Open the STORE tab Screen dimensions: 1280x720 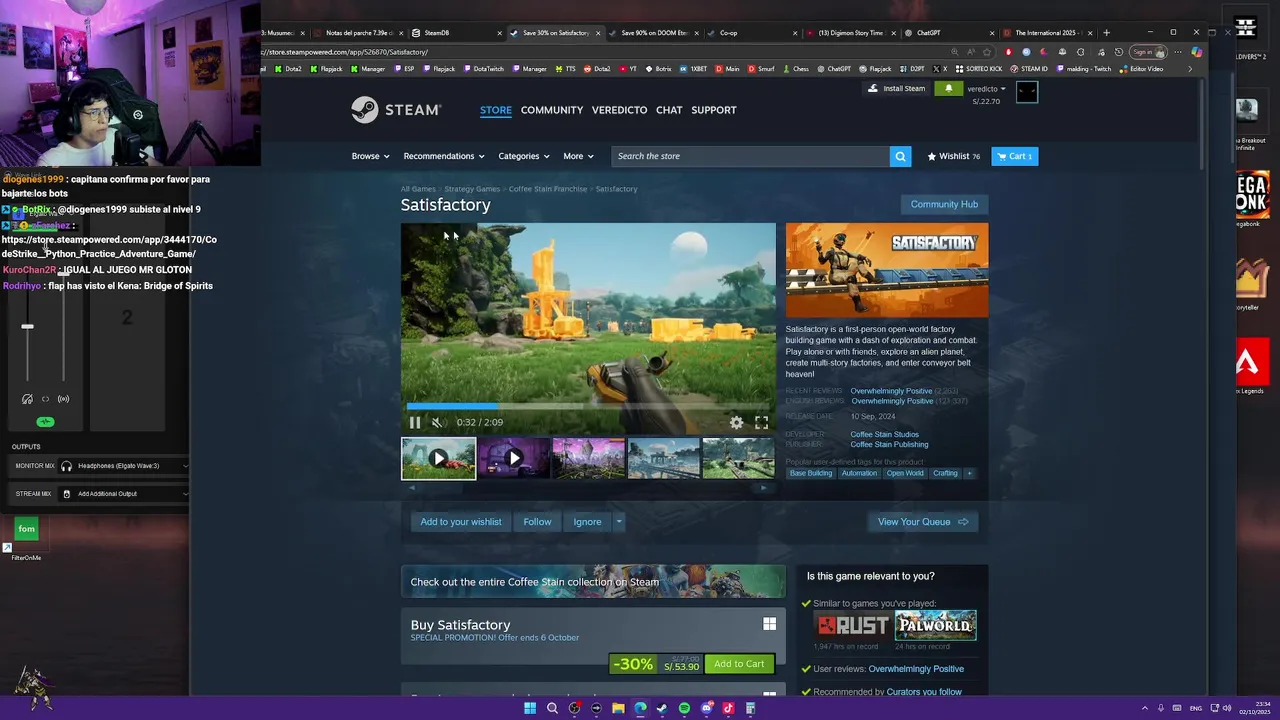pos(495,110)
